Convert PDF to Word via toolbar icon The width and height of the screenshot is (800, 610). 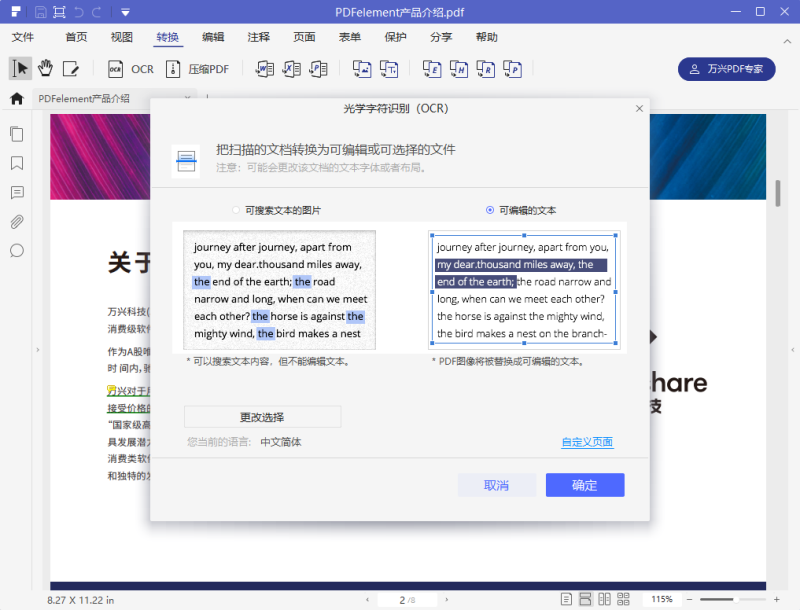pyautogui.click(x=265, y=68)
